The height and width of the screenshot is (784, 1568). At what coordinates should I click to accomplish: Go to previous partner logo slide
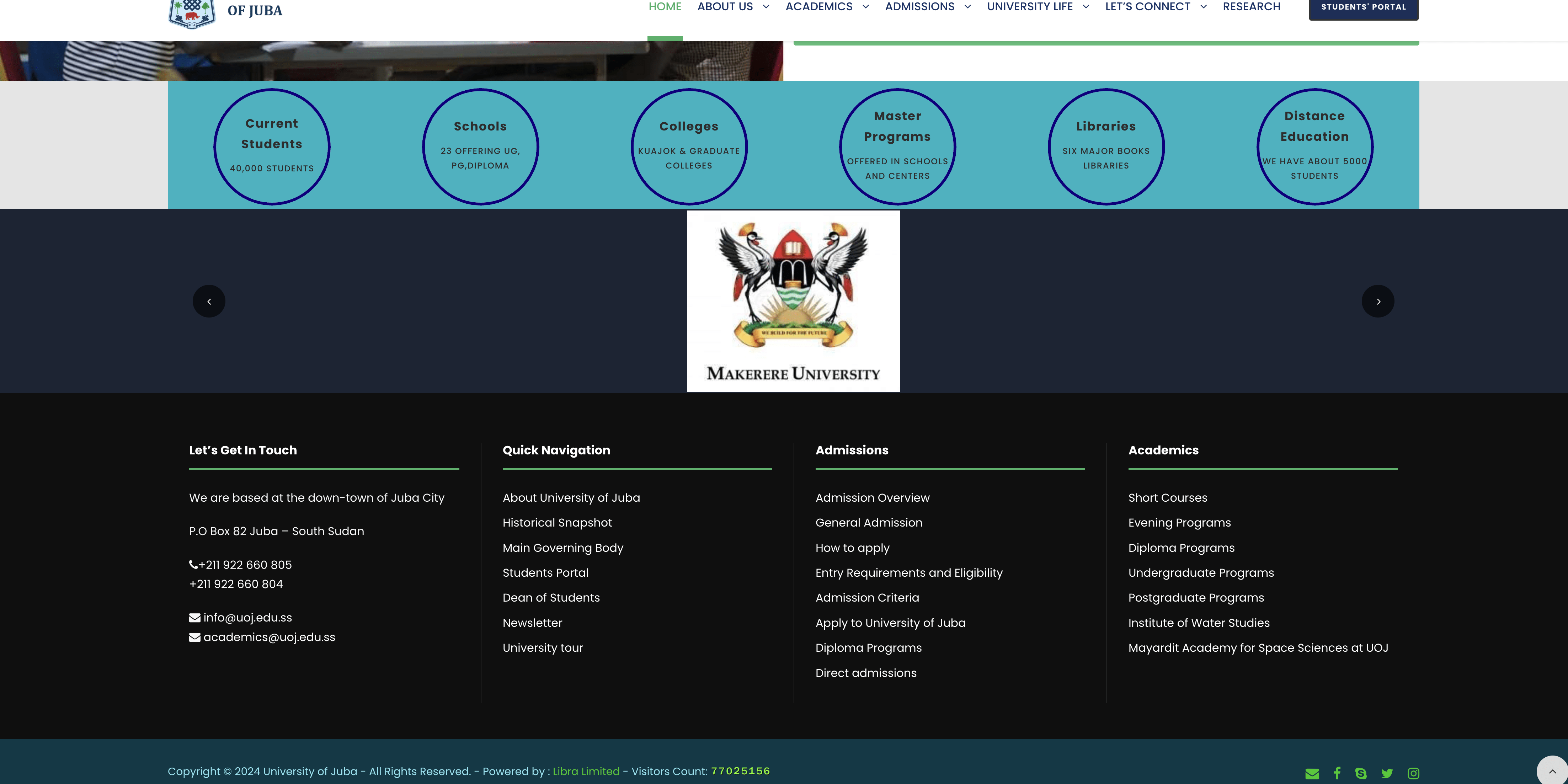pos(209,301)
